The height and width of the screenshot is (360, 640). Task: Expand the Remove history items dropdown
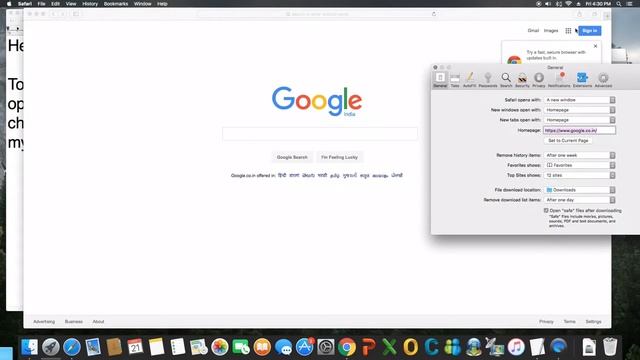580,156
